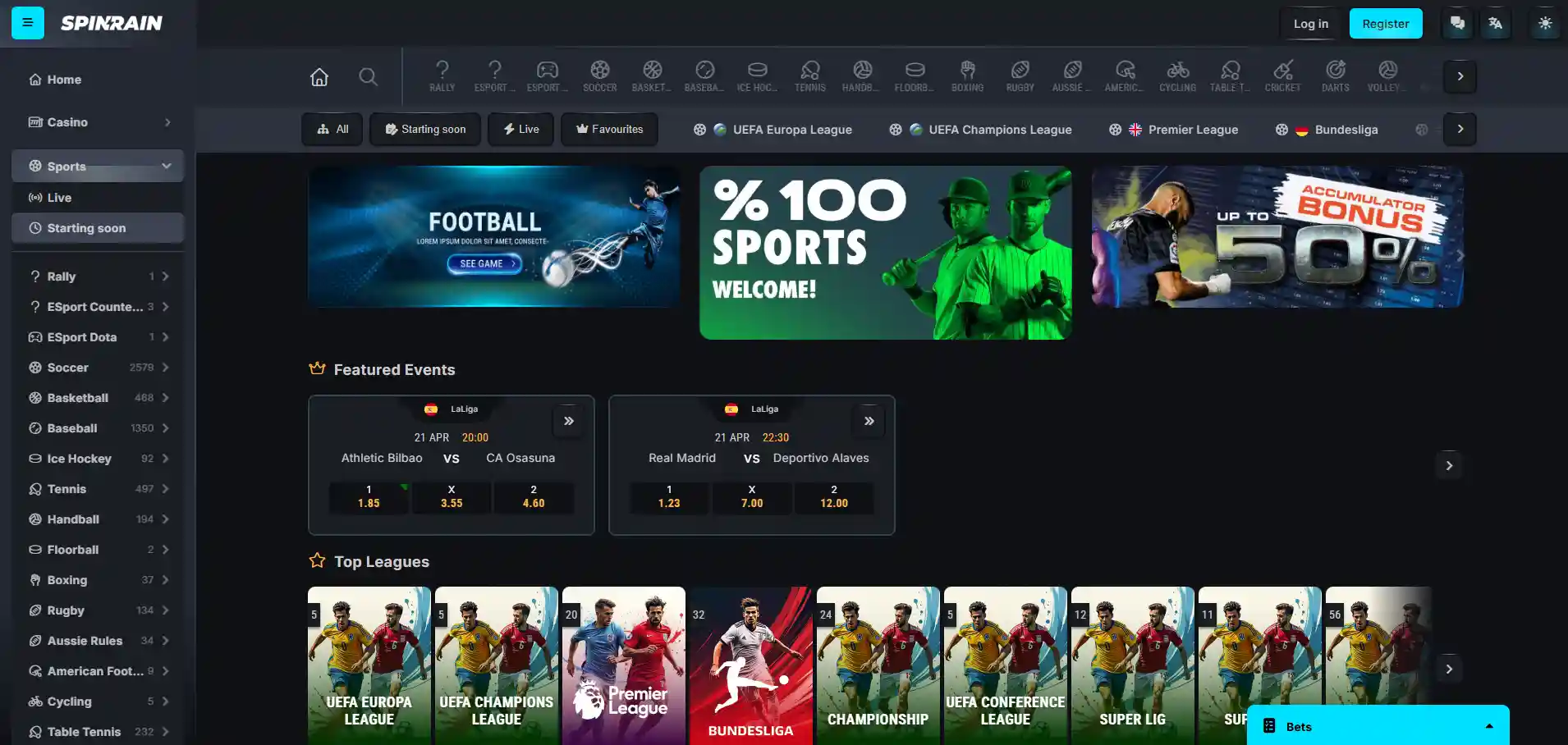Image resolution: width=1568 pixels, height=745 pixels.
Task: Select the Rugby icon in top sports bar
Action: (1020, 76)
